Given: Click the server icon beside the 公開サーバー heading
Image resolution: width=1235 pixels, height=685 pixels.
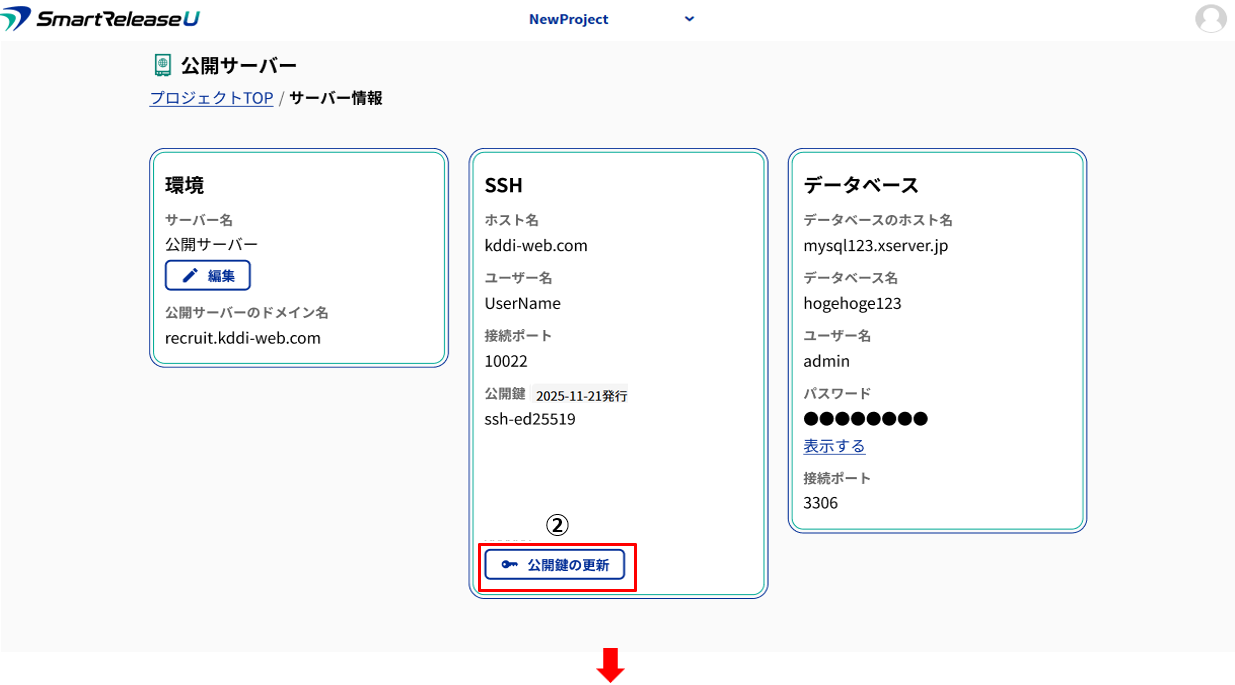Looking at the screenshot, I should (x=162, y=66).
